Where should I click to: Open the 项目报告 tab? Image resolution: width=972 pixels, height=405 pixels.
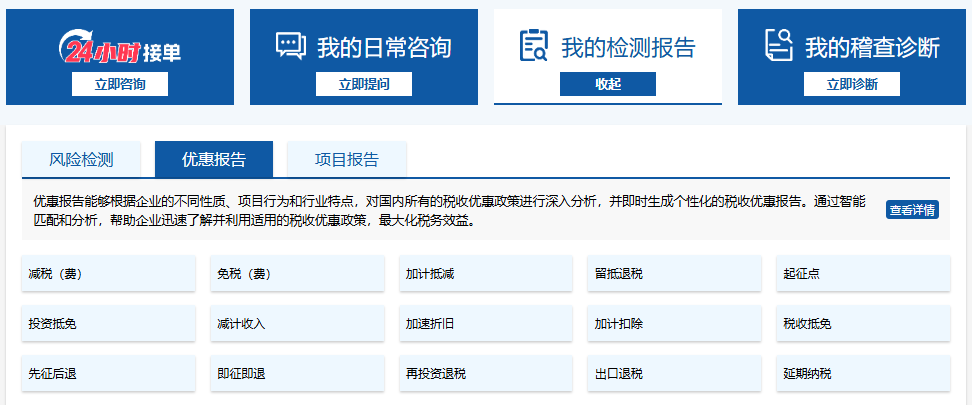pos(346,159)
